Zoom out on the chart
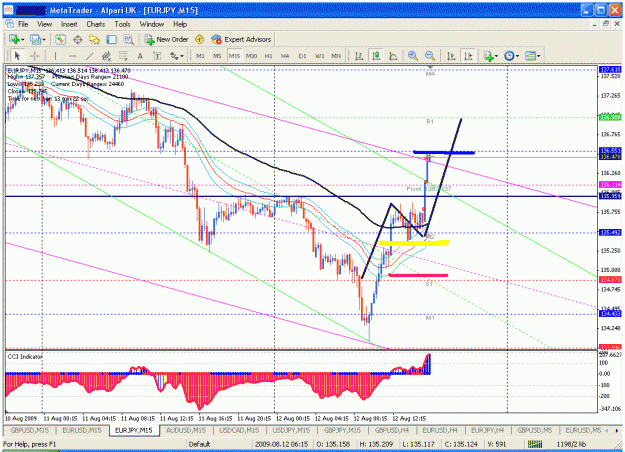Screen dimensions: 625x452 pyautogui.click(x=430, y=56)
